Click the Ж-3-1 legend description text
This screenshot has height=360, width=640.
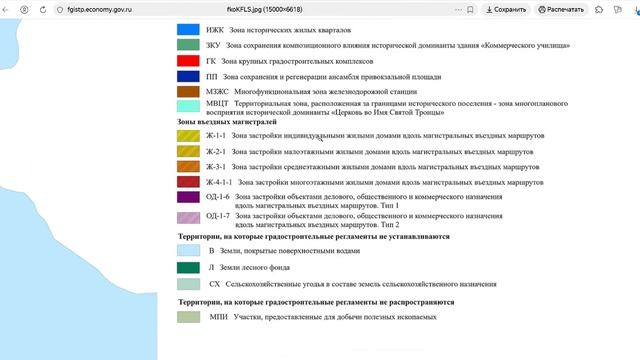tap(385, 167)
